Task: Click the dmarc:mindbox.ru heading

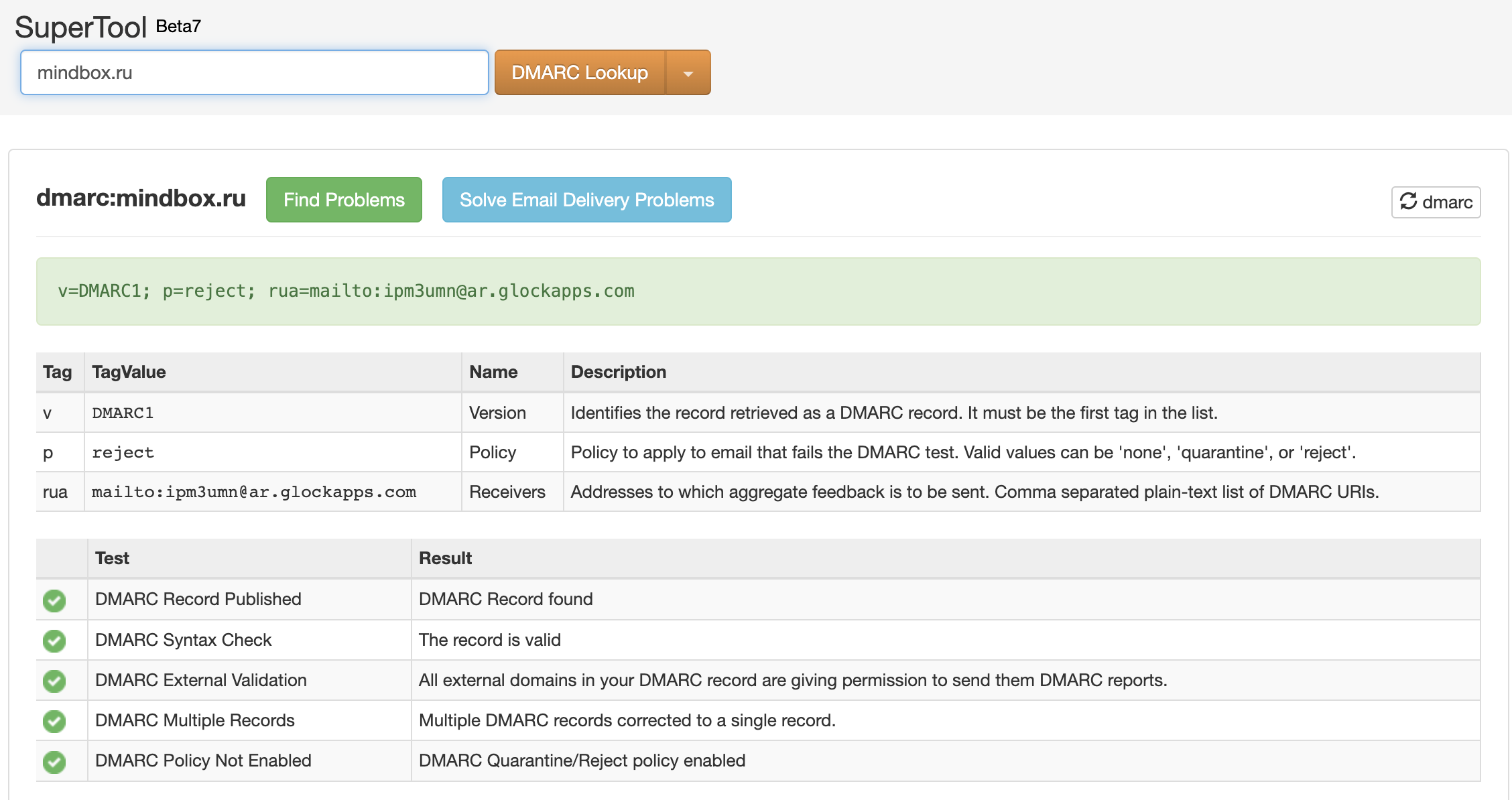Action: tap(141, 198)
